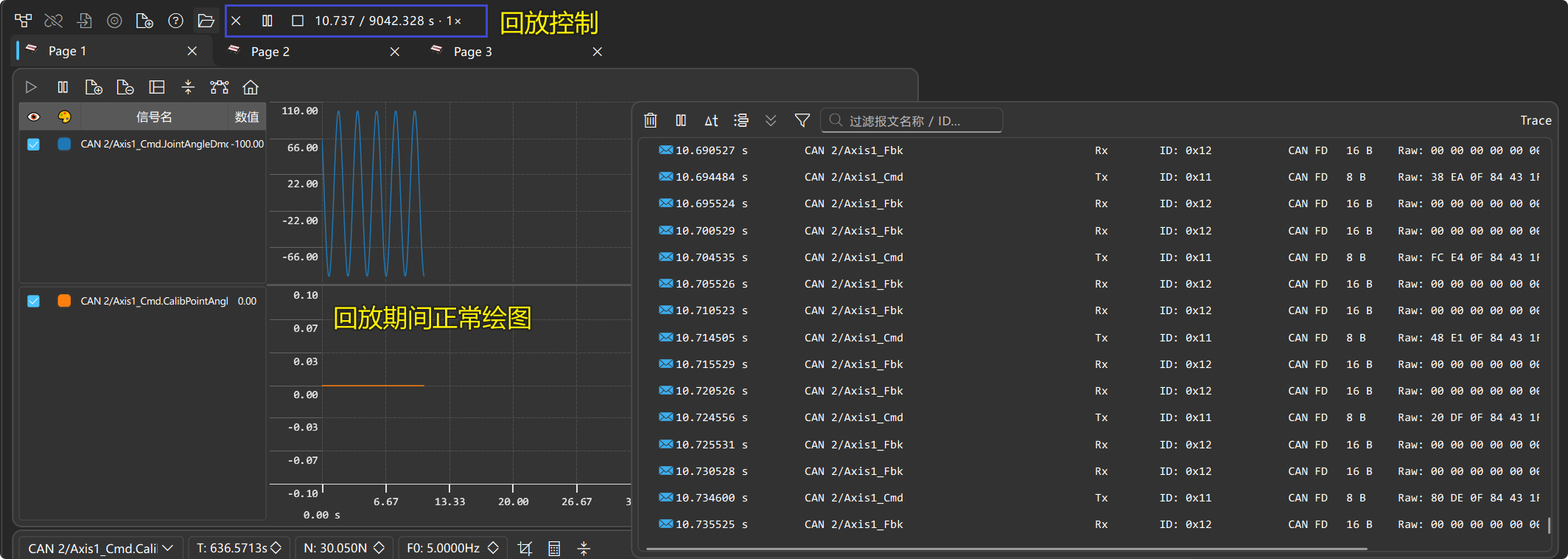Open the Trace filter funnel icon
Screen dimensions: 1568x559
pyautogui.click(x=802, y=120)
